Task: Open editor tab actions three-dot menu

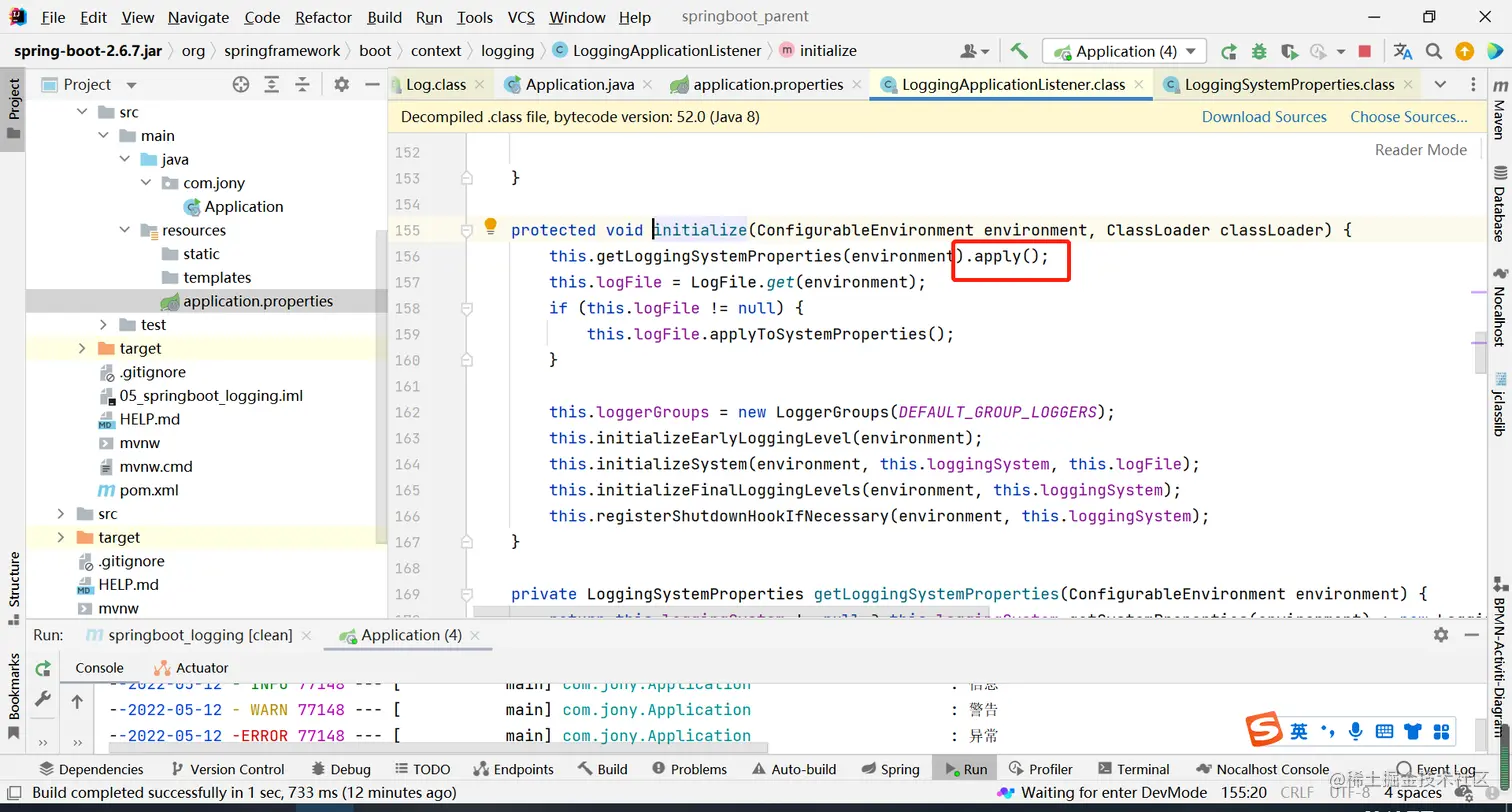Action: (1471, 85)
